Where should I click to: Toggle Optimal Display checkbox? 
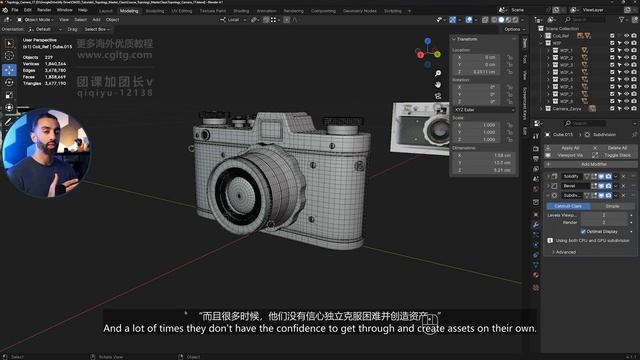[x=583, y=231]
